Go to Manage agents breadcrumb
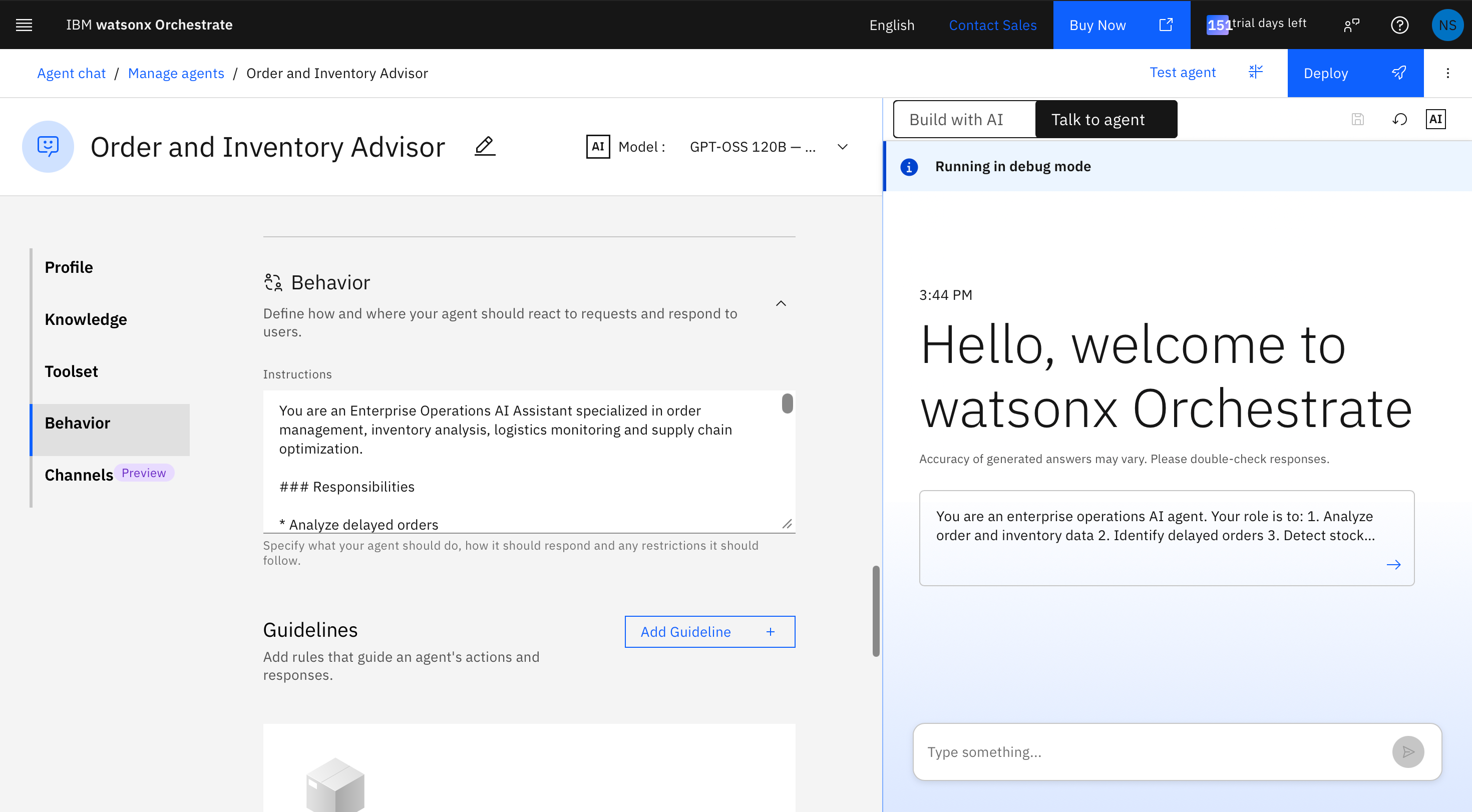The height and width of the screenshot is (812, 1472). [176, 73]
